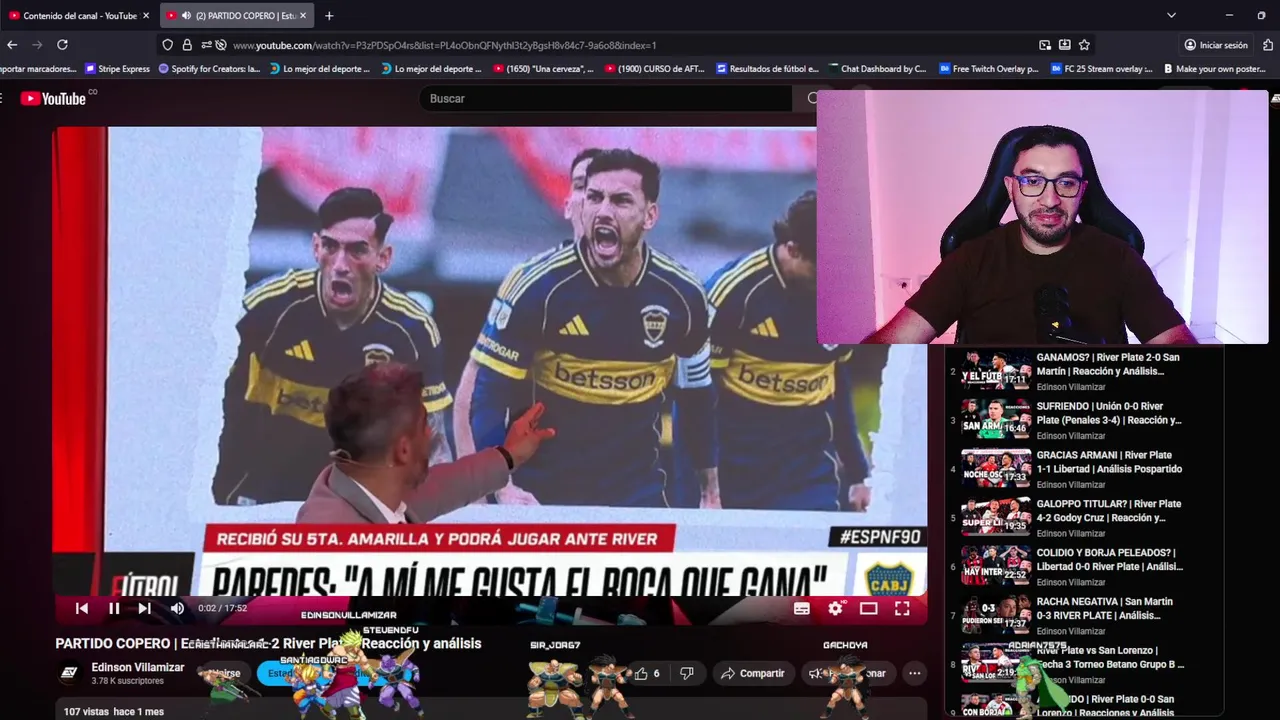Open Stripe Express bookmark
Viewport: 1280px width, 720px height.
tap(118, 69)
